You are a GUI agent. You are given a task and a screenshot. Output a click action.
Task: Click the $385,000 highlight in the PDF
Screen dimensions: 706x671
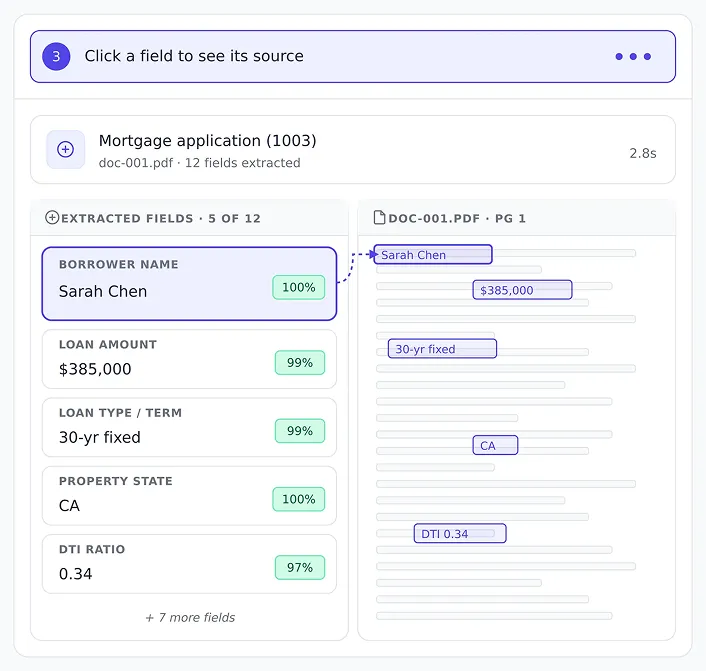pyautogui.click(x=522, y=290)
